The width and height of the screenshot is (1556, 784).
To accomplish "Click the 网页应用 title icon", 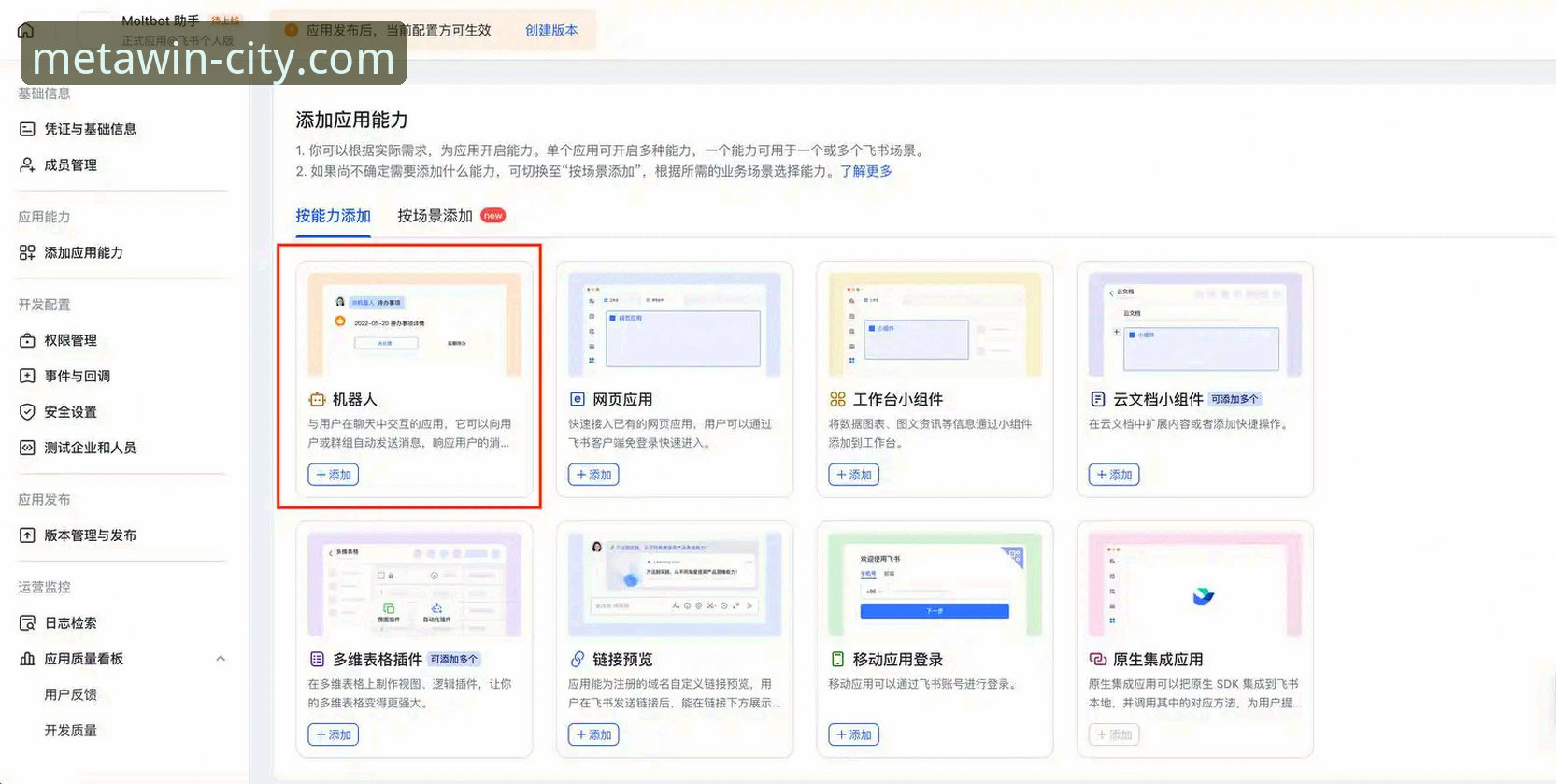I will (x=578, y=399).
